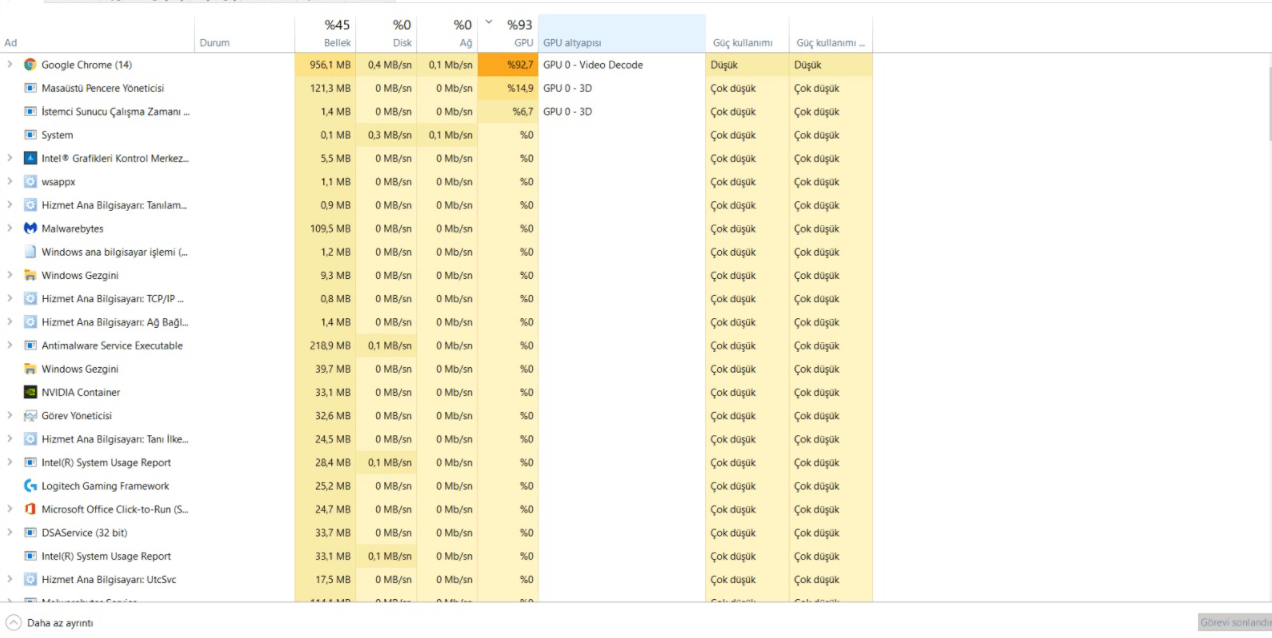1272x638 pixels.
Task: Click the NVIDIA Container icon
Action: tap(30, 392)
